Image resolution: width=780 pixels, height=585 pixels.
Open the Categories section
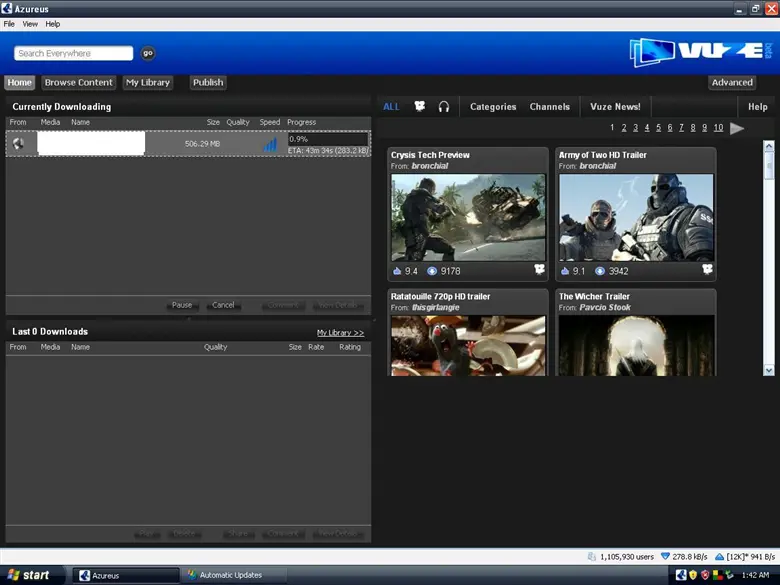[493, 107]
